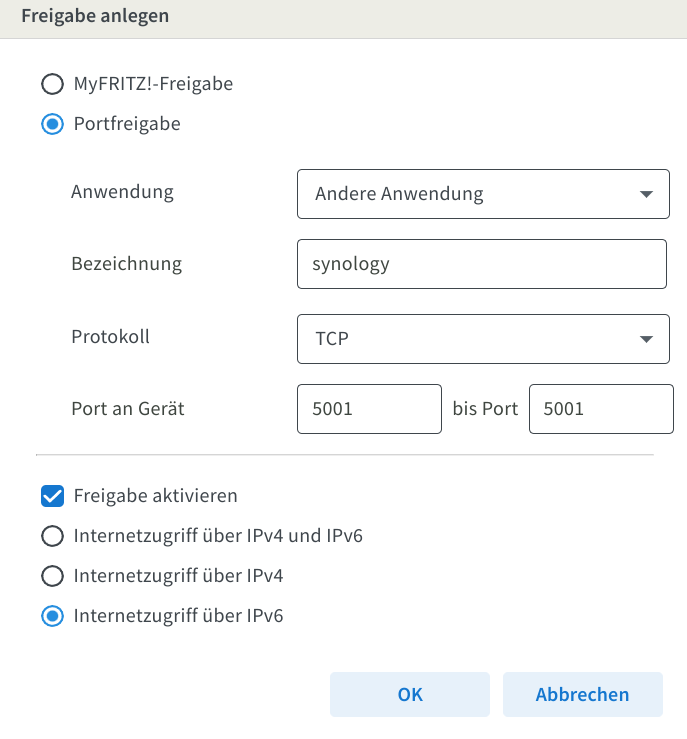Click the Bezeichnung field label
The image size is (687, 739).
(x=127, y=264)
